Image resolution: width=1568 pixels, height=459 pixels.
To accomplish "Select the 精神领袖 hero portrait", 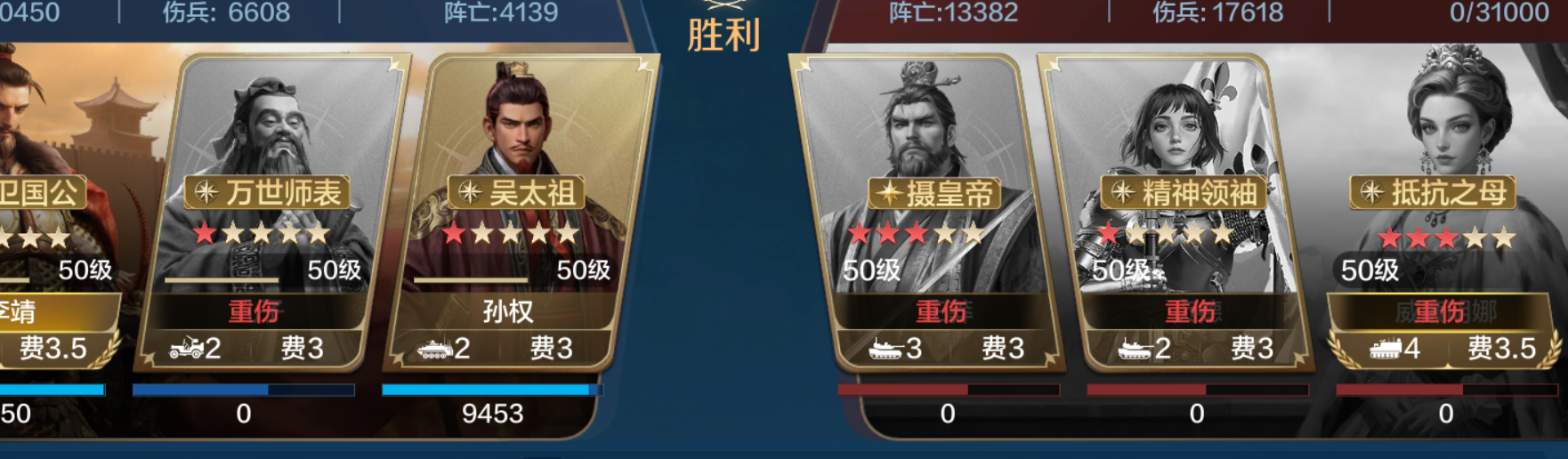I will click(x=1176, y=213).
